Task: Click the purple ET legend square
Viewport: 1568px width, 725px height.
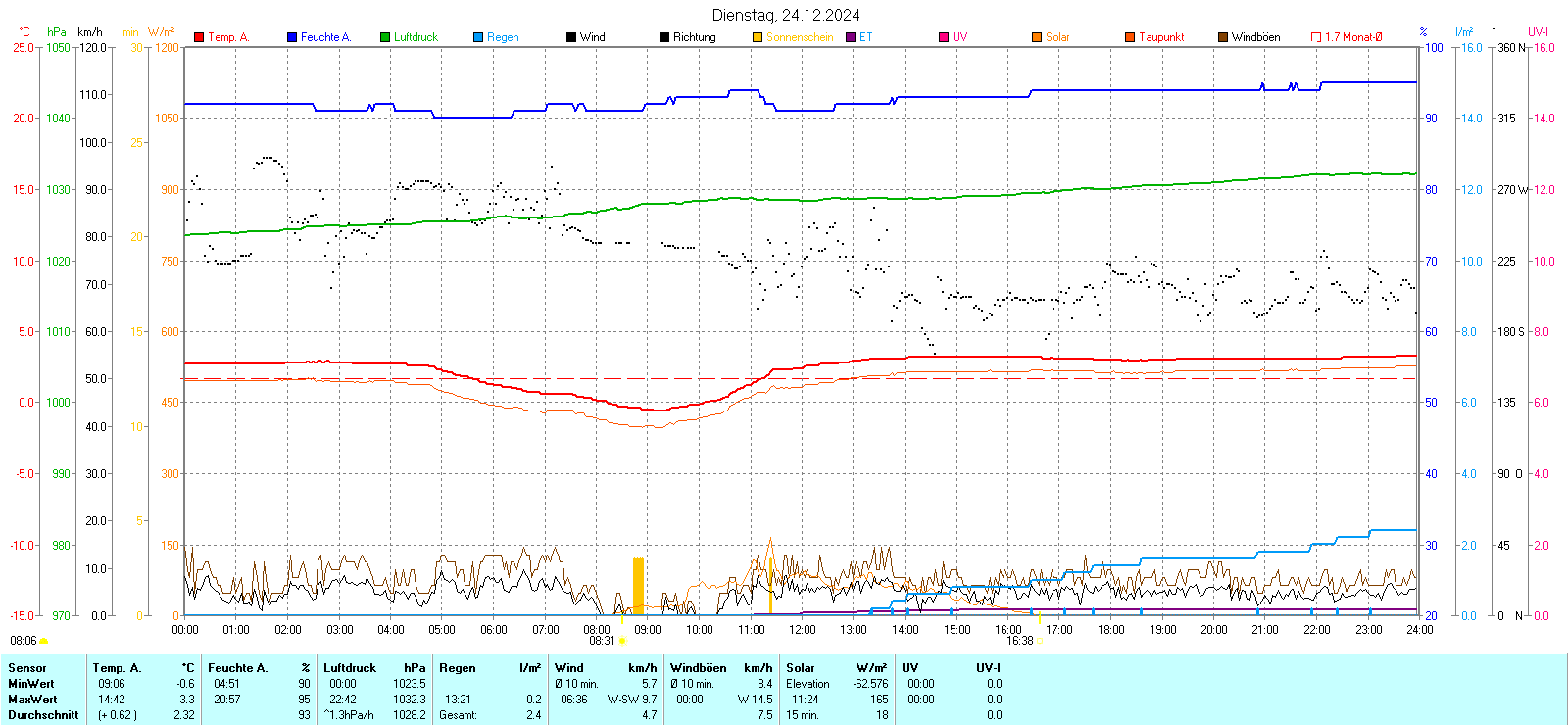Action: pos(851,37)
